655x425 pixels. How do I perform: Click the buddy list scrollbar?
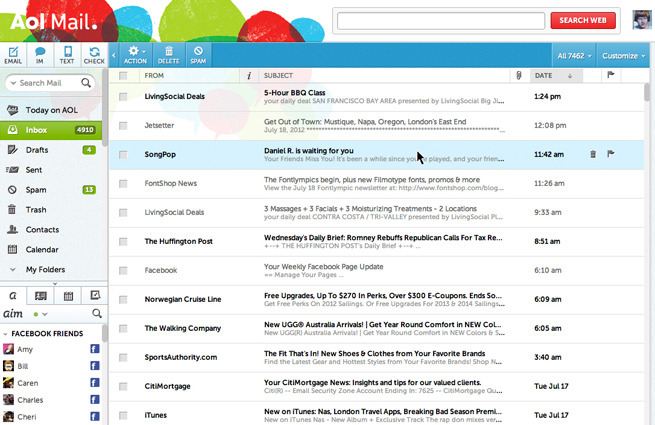coord(105,333)
